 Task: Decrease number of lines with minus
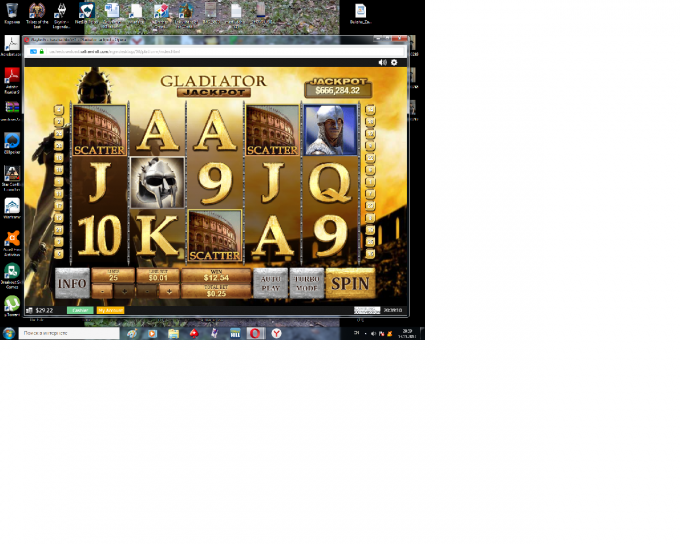point(102,292)
